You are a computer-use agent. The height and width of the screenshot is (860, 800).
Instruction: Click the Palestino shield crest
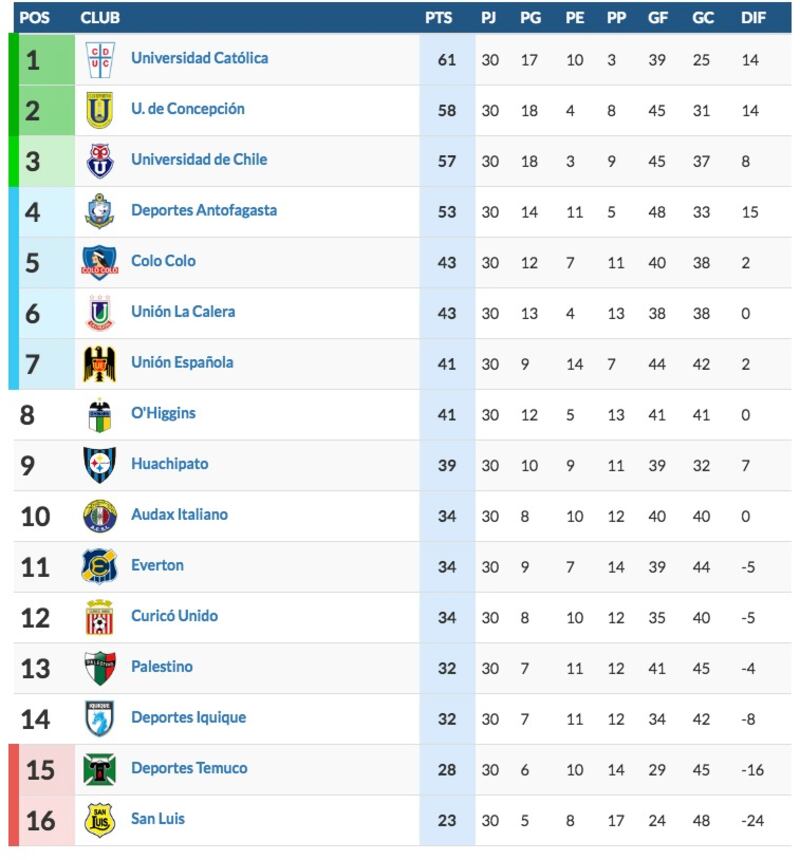point(100,668)
